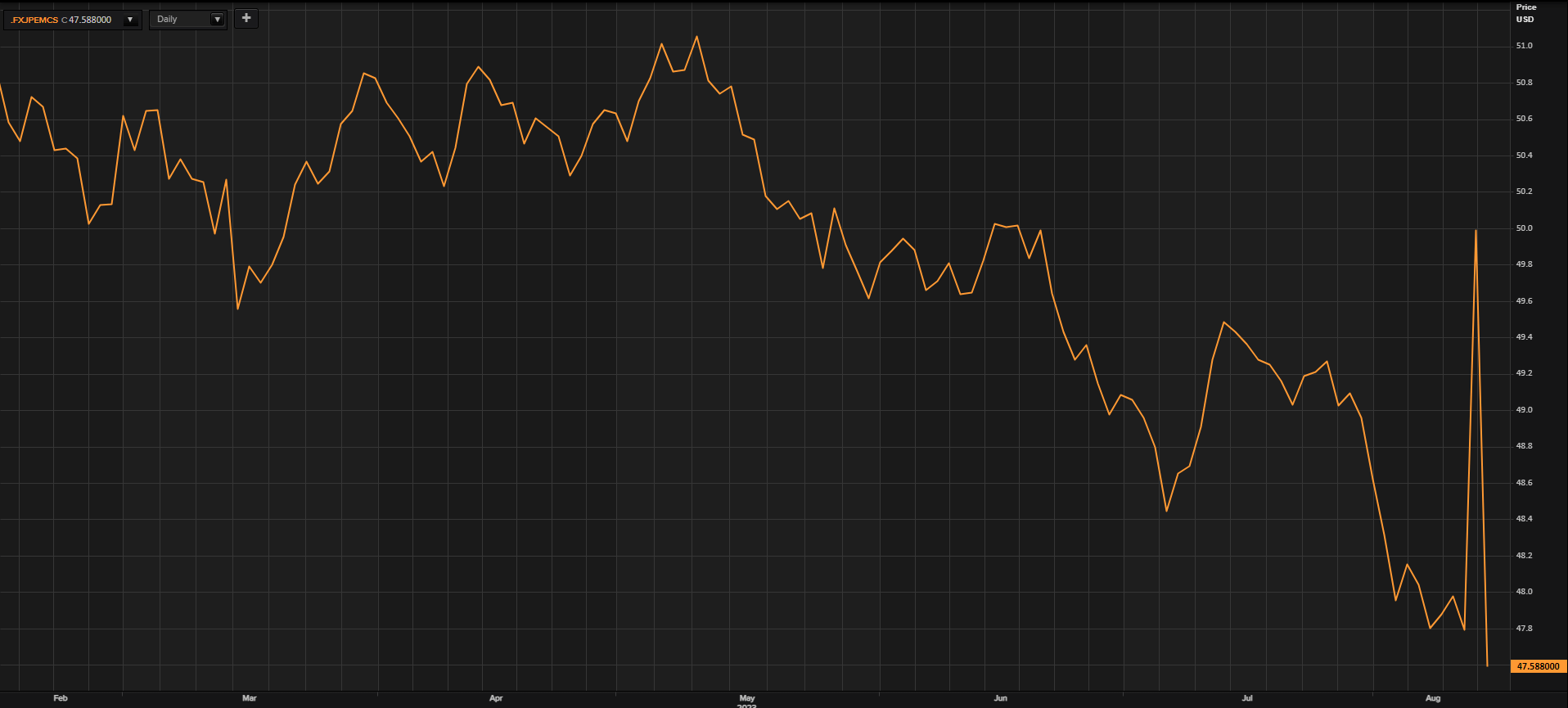Click the .FXJPEMCS ticker symbol label
The height and width of the screenshot is (708, 1568).
34,20
